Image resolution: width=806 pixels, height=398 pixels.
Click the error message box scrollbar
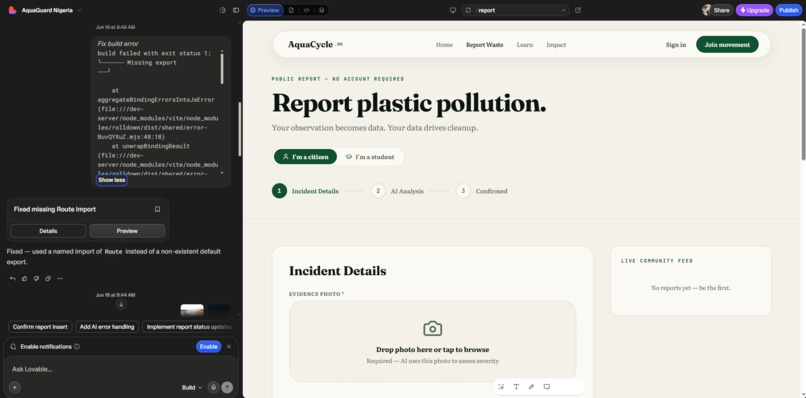click(222, 68)
